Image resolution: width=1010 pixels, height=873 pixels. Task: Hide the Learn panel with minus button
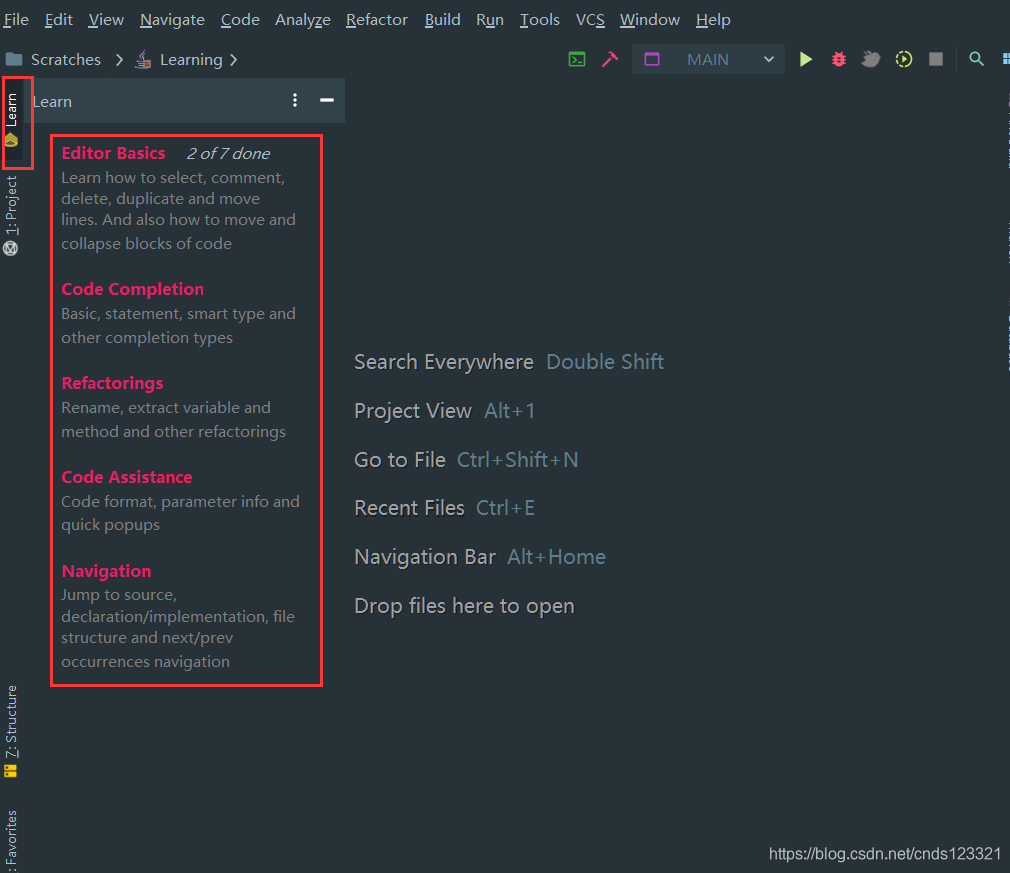tap(325, 101)
